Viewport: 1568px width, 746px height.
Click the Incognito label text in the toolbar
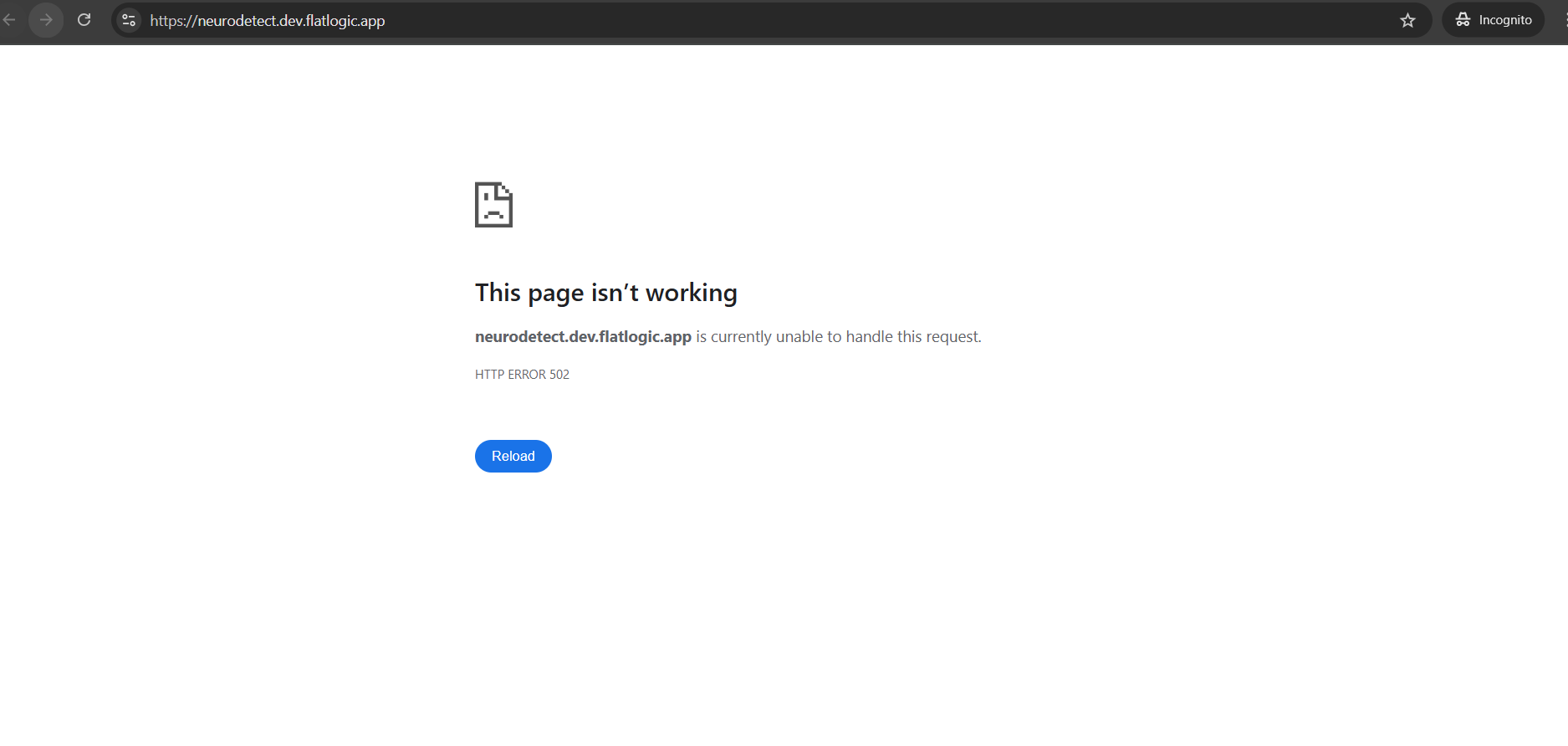click(x=1505, y=20)
